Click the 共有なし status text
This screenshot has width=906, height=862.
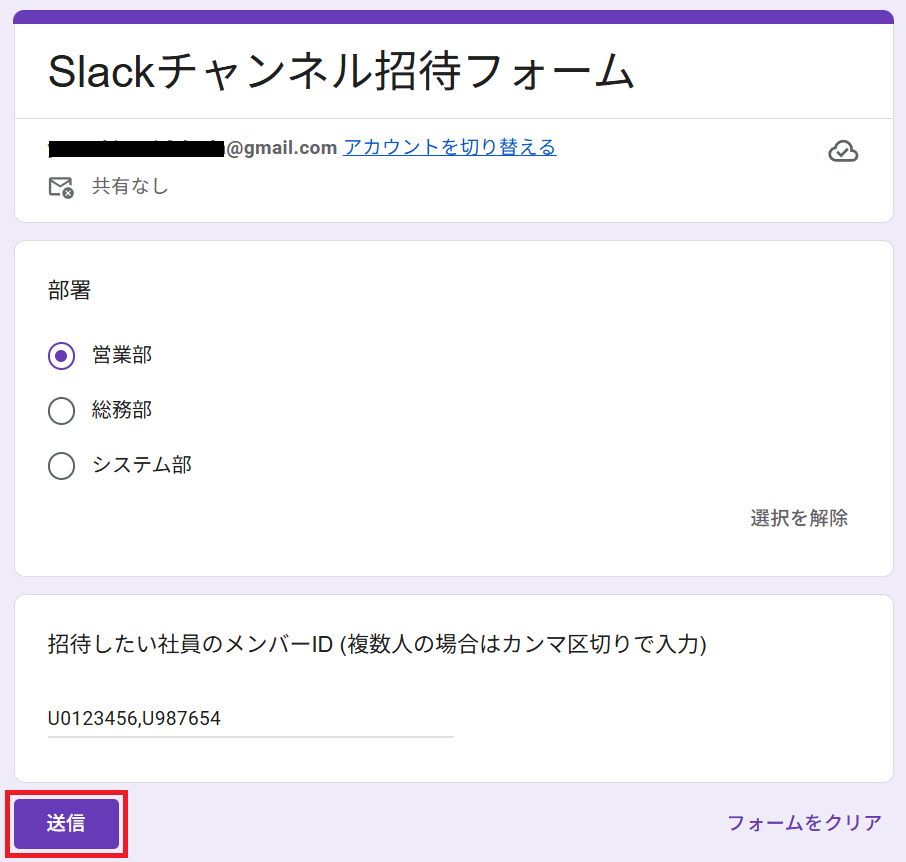tap(130, 186)
